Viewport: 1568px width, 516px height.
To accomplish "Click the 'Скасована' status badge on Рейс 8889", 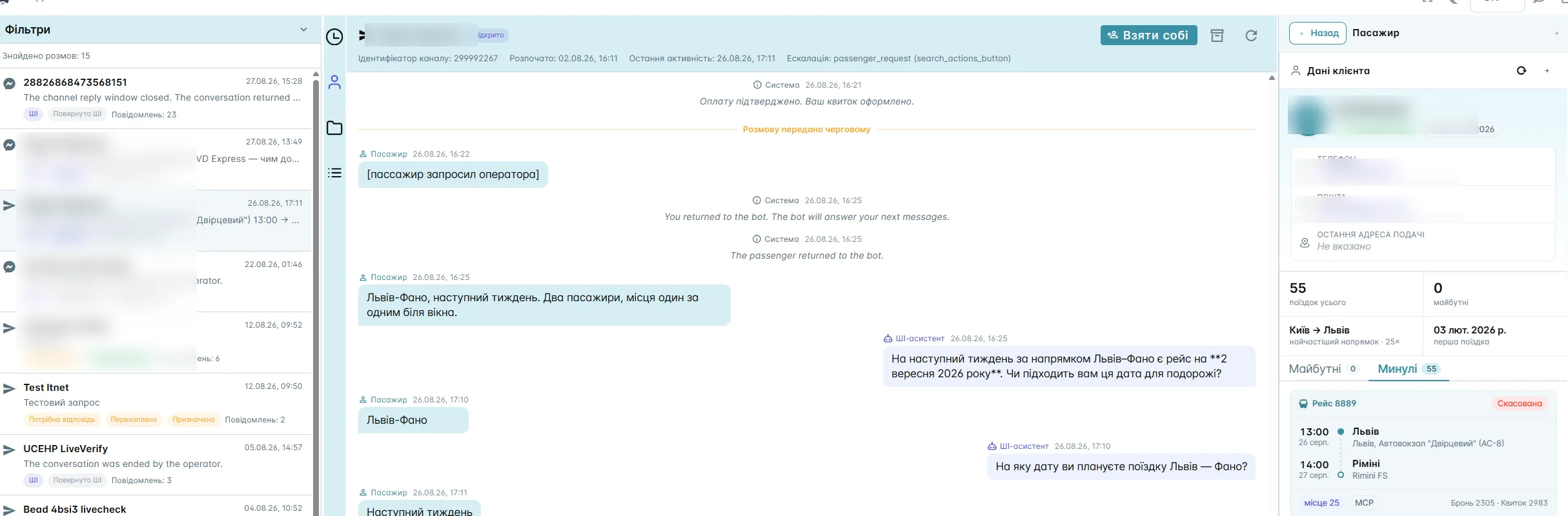I will click(1519, 404).
